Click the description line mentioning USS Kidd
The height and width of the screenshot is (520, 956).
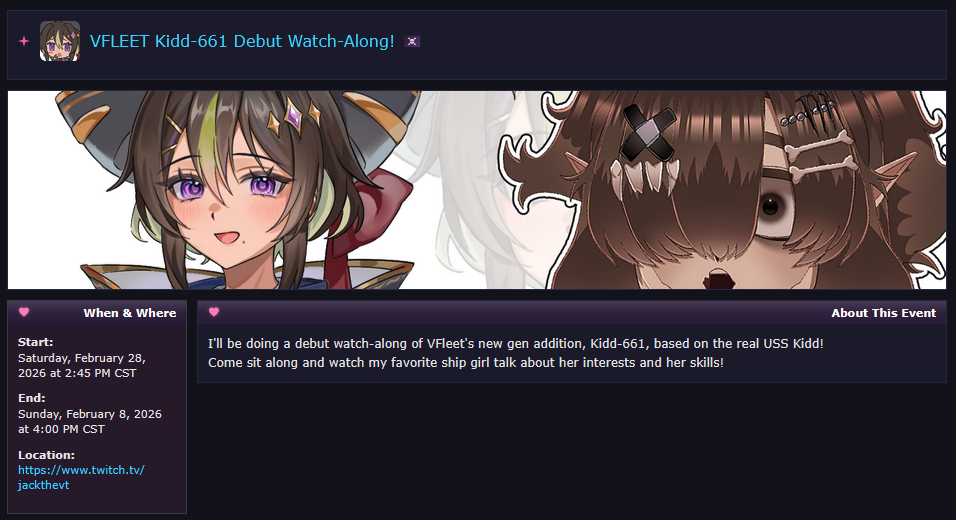coord(516,343)
